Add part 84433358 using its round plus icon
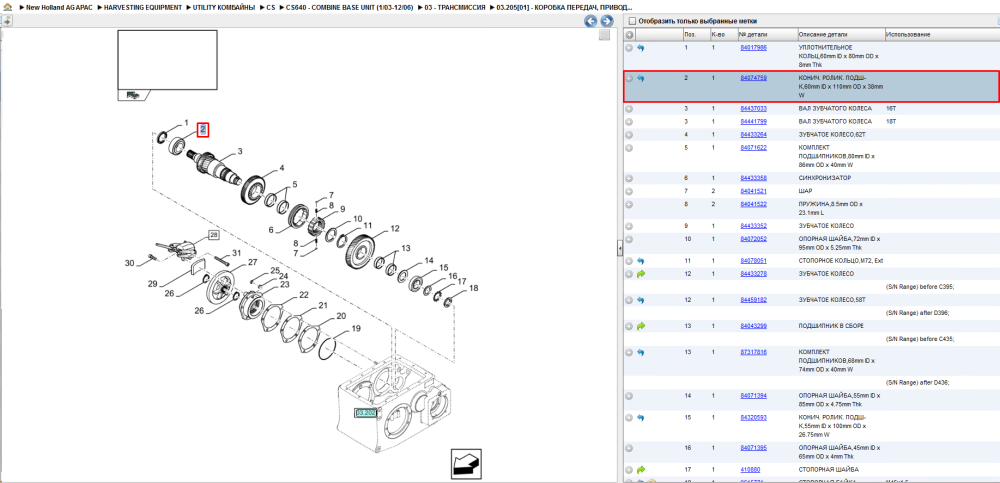1000x483 pixels. pos(629,178)
